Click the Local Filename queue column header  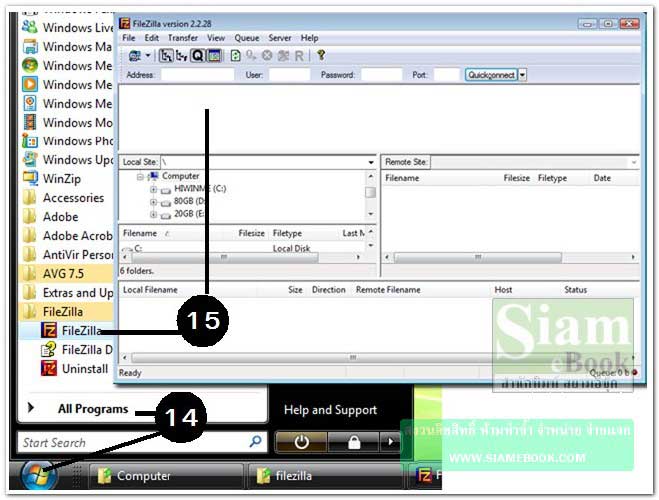pos(150,290)
